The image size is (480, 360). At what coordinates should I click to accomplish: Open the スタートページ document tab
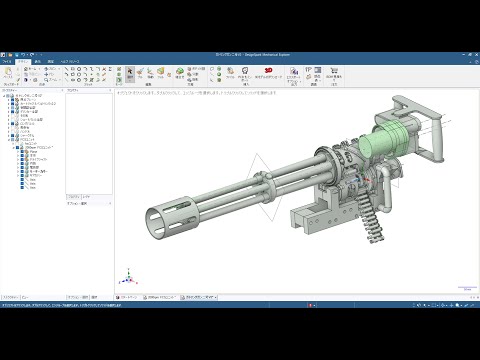128,297
